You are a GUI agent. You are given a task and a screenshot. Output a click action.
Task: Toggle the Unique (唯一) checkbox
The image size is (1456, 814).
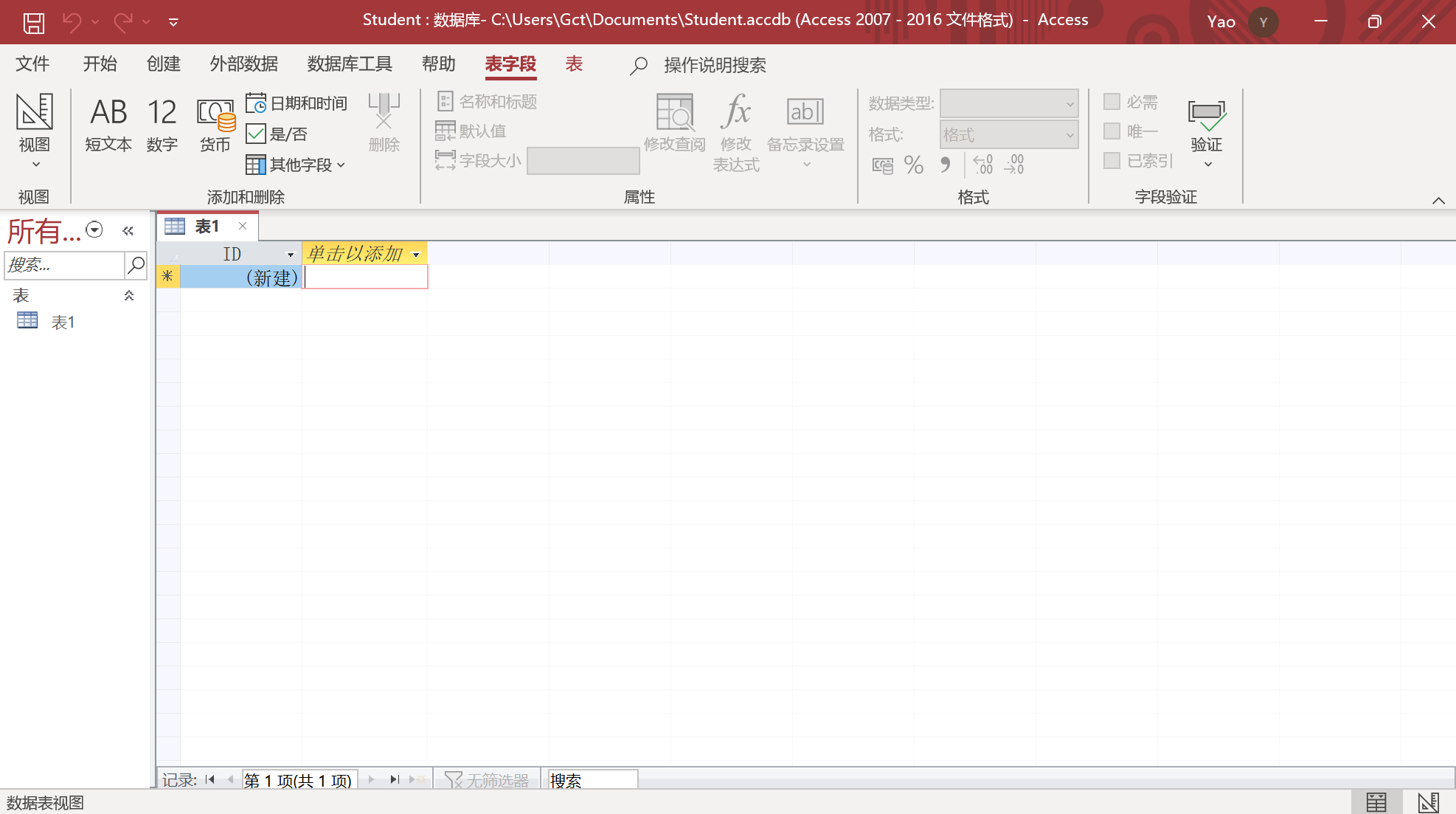(1112, 131)
